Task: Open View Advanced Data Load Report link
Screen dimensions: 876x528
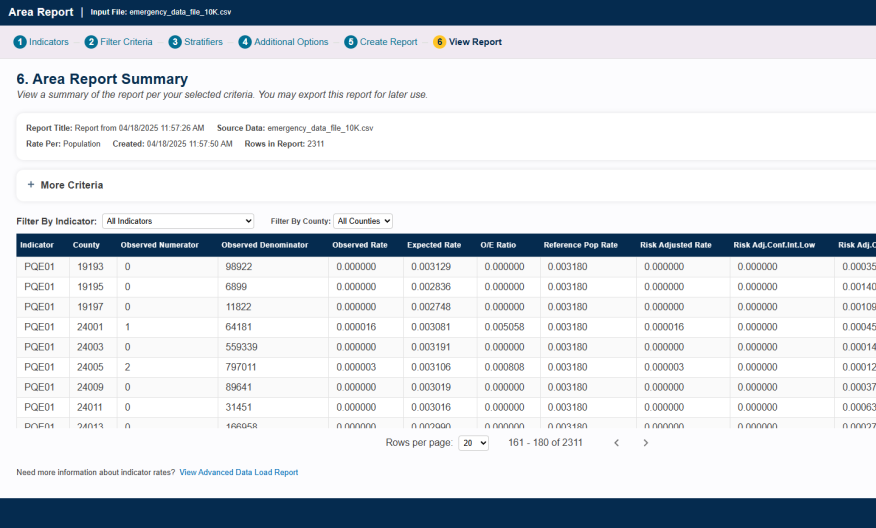Action: (238, 472)
